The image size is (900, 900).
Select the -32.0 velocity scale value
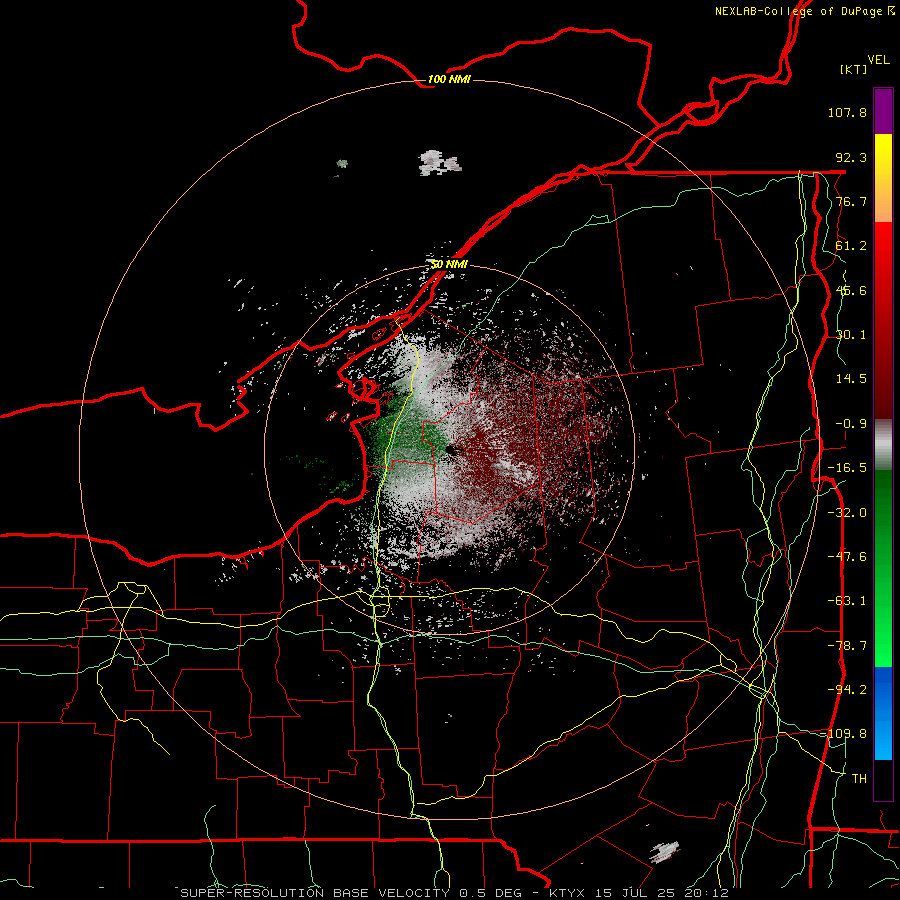pos(847,513)
